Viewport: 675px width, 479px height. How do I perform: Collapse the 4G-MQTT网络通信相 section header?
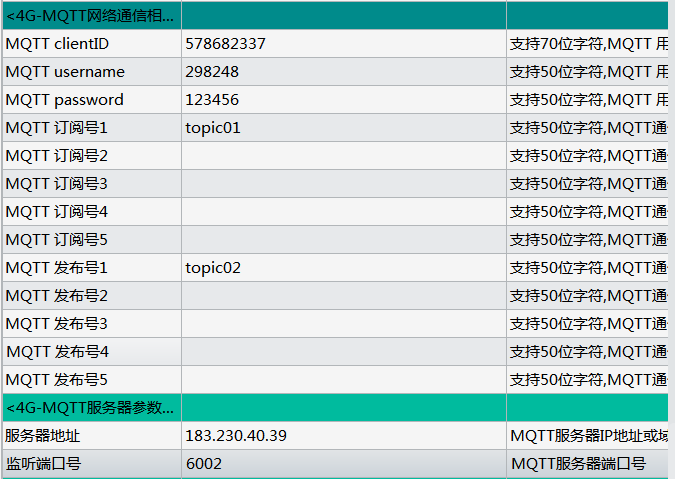click(90, 16)
